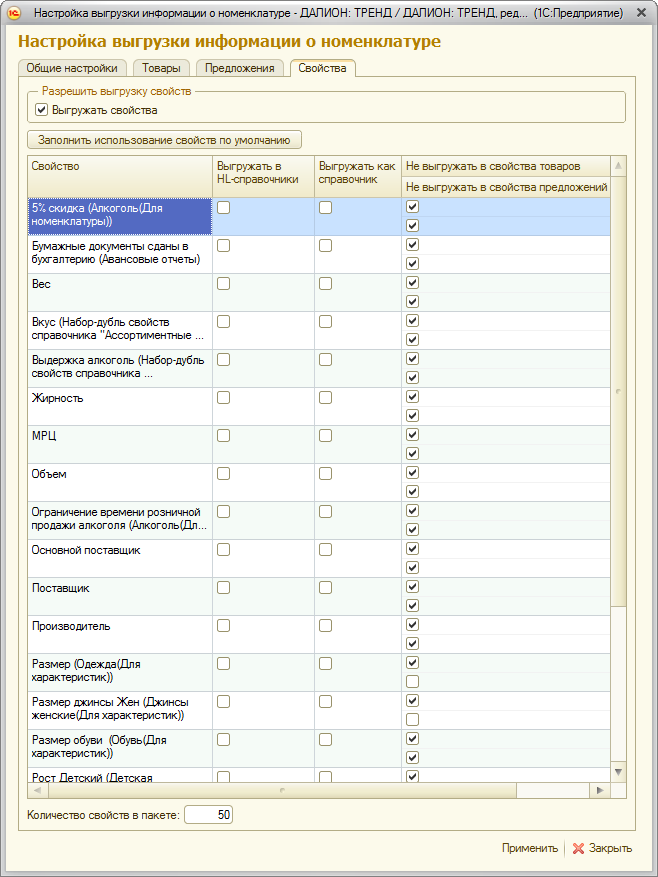The image size is (658, 877).
Task: Select the Поставщик property name cell
Action: pos(120,596)
